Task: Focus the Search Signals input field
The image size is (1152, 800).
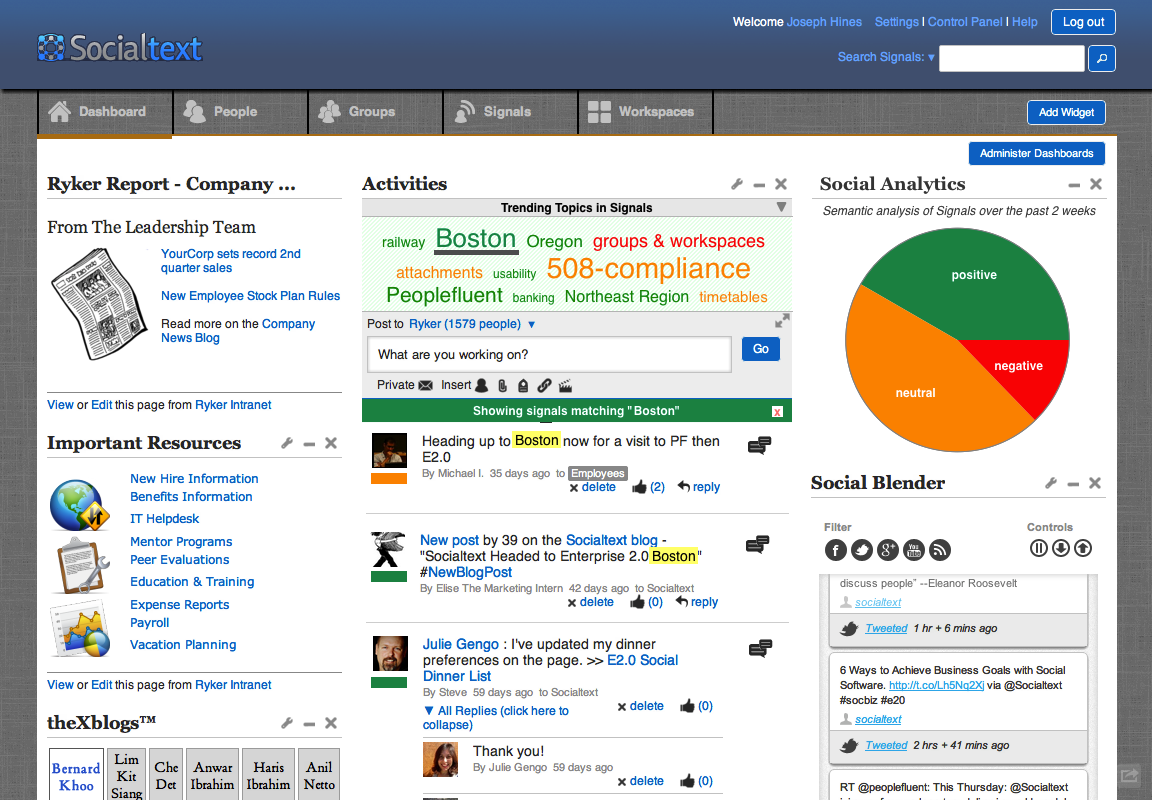Action: [x=1012, y=58]
